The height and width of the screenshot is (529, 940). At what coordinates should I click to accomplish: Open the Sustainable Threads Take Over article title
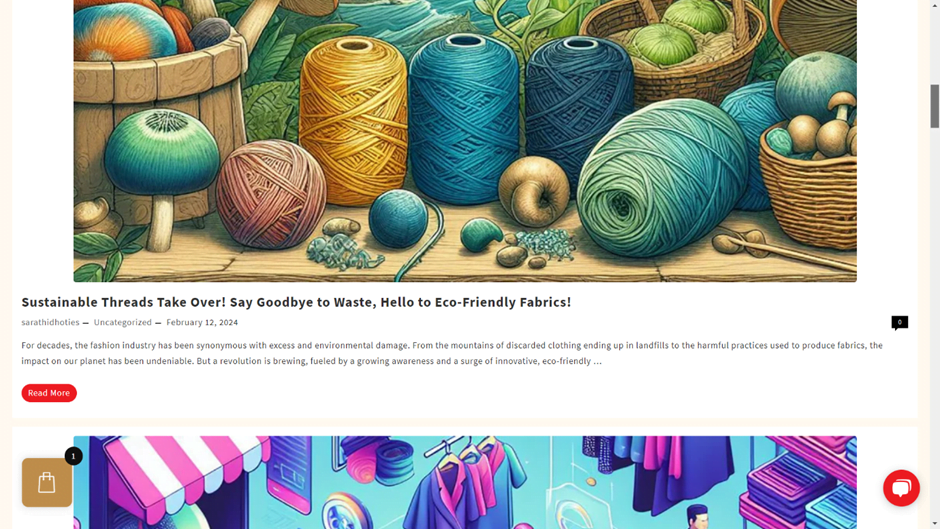click(296, 302)
